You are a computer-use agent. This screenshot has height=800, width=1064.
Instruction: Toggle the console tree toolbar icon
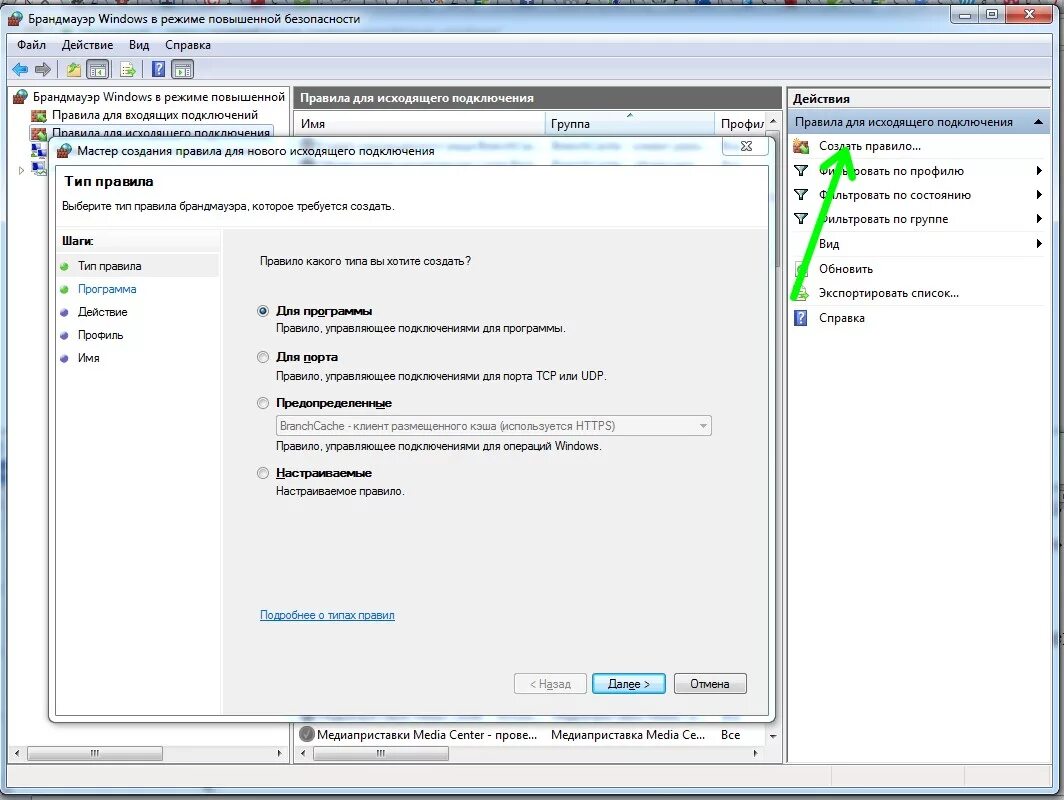point(98,69)
